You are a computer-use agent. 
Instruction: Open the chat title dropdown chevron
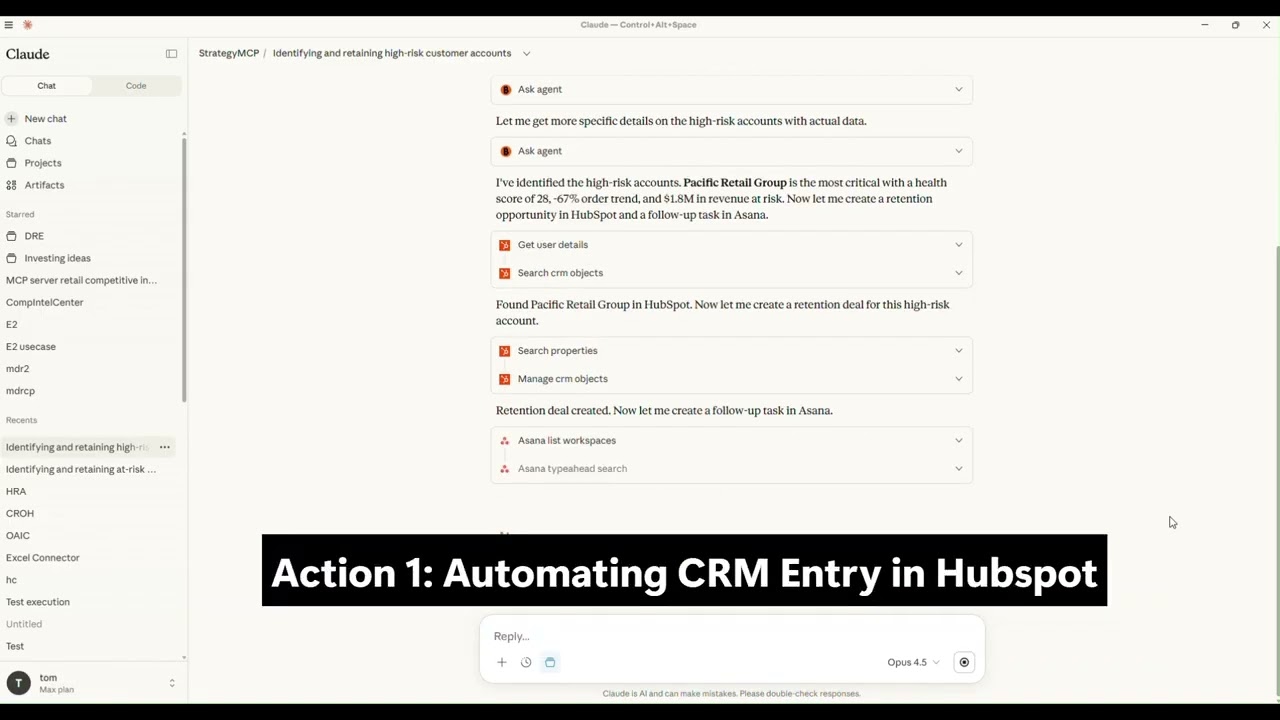(x=526, y=54)
